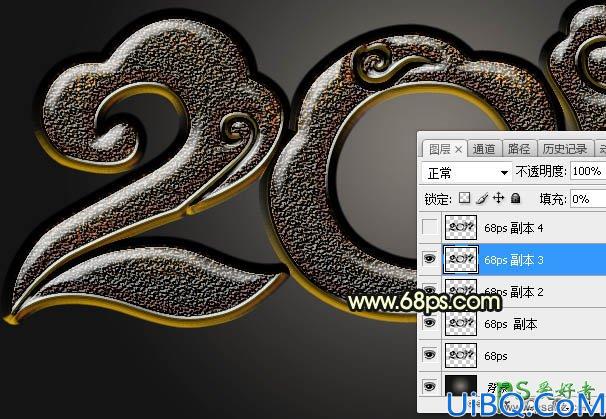Select the 68ps 副本 thumbnail
The width and height of the screenshot is (606, 419).
461,323
